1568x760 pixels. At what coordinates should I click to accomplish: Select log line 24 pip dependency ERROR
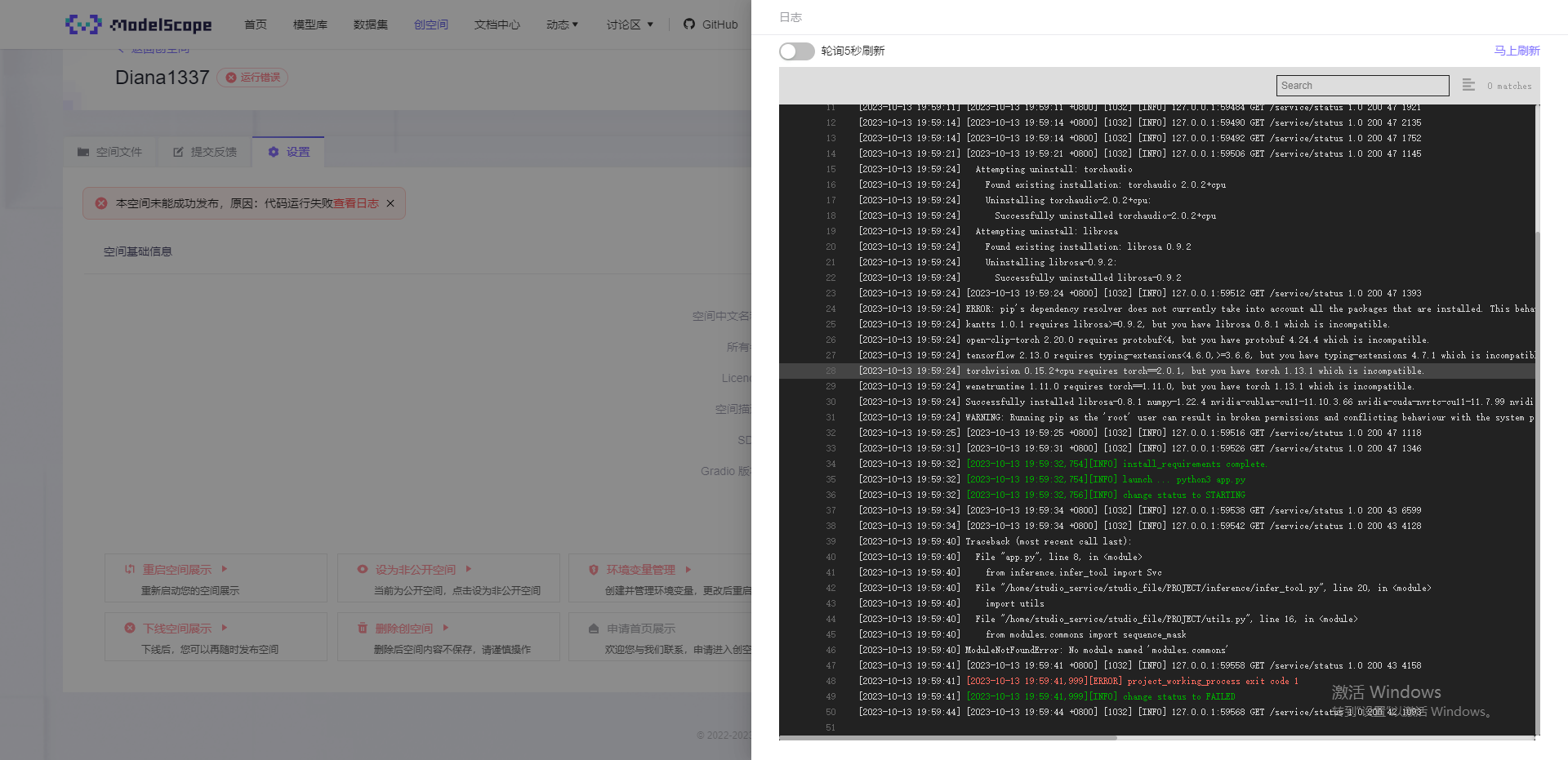[x=1249, y=309]
